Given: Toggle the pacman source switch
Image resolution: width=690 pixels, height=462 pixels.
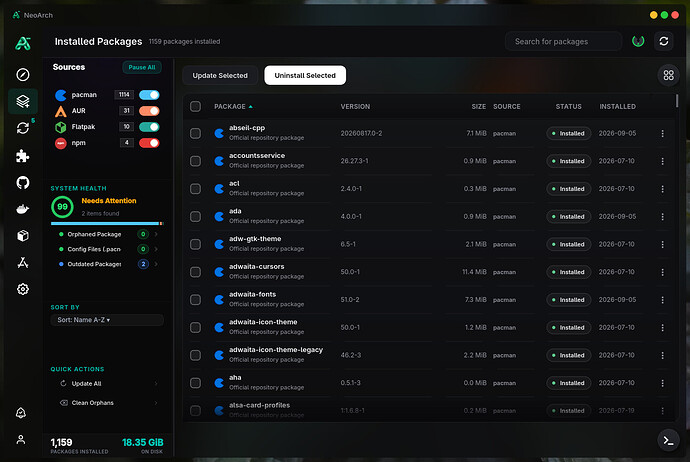Looking at the screenshot, I should pos(149,95).
